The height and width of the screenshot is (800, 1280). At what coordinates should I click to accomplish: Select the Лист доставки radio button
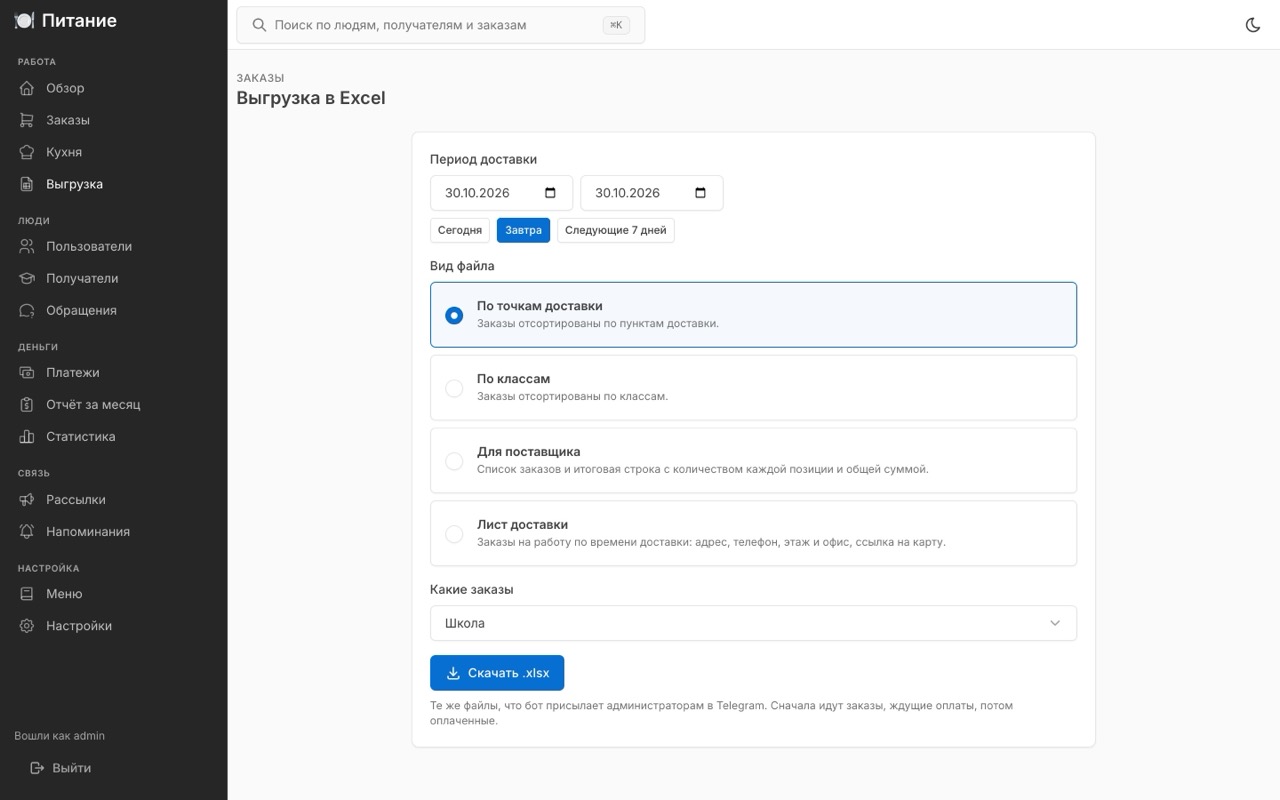(454, 534)
